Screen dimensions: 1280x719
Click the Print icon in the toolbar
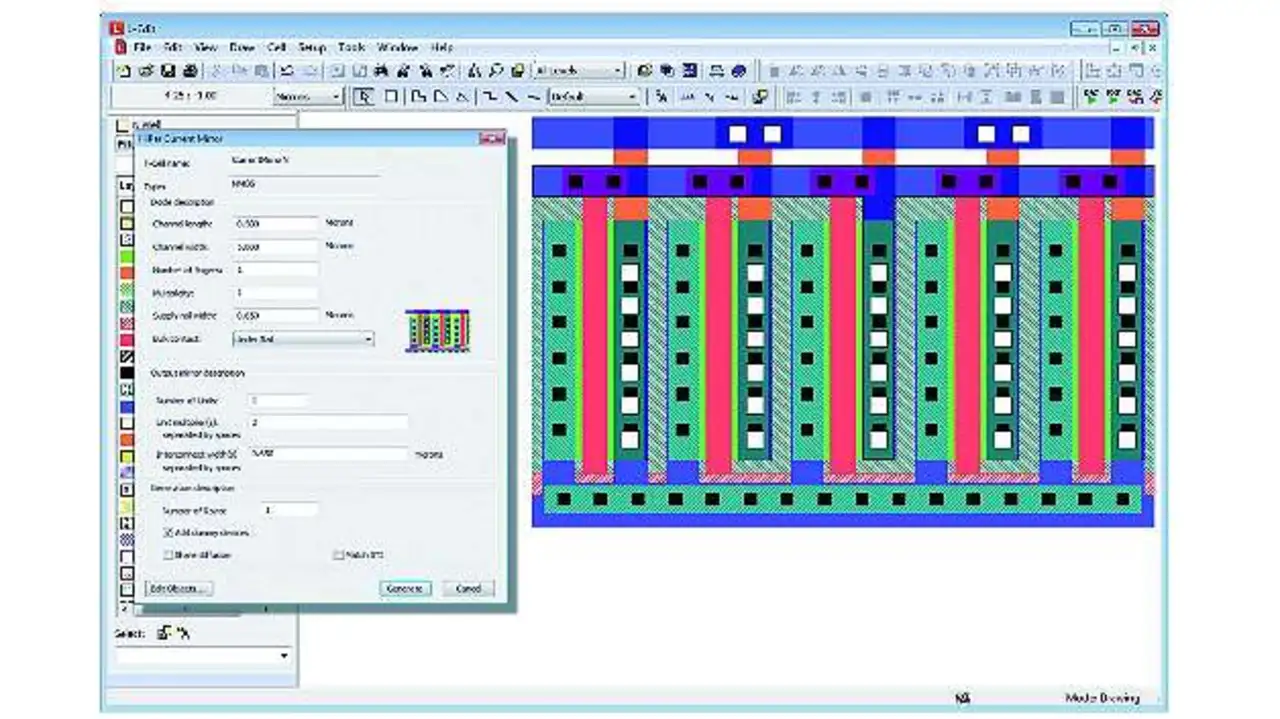pyautogui.click(x=189, y=71)
